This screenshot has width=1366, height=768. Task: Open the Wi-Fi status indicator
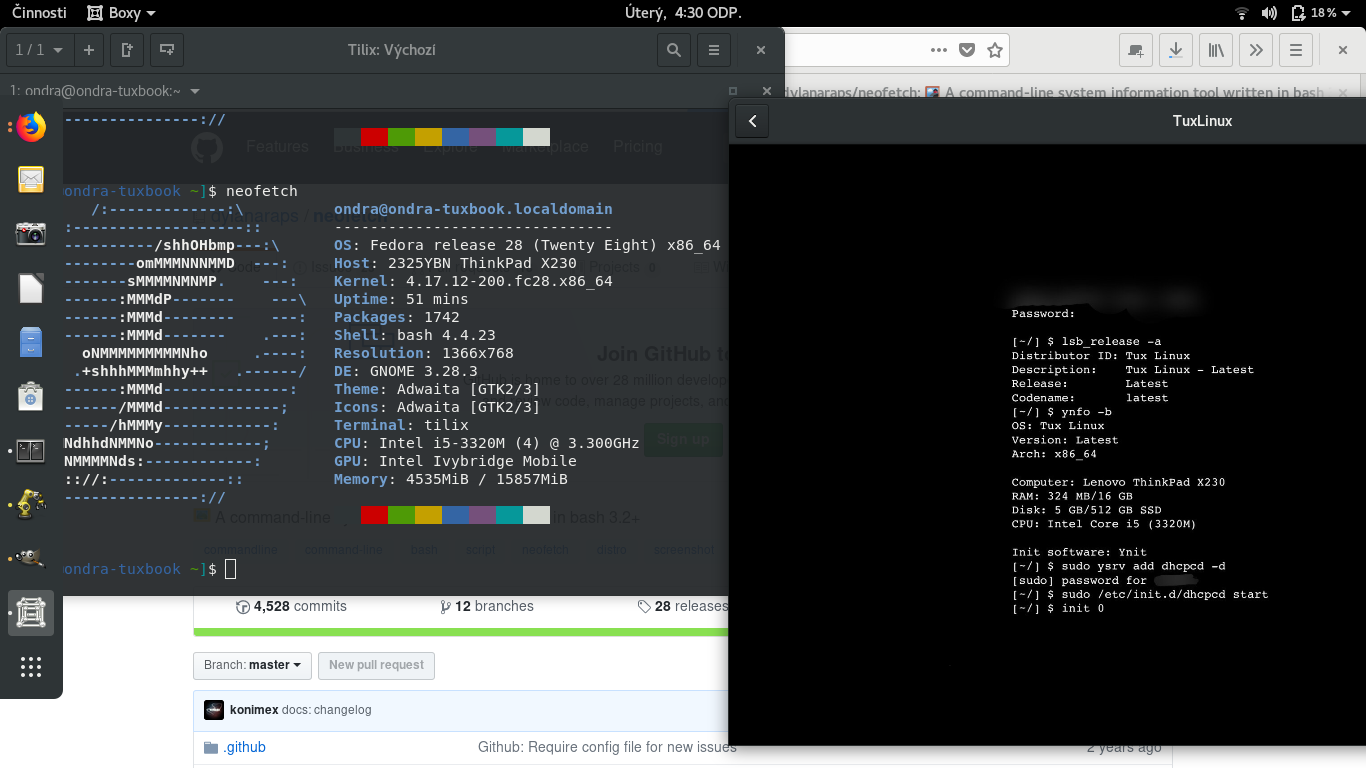click(1242, 13)
